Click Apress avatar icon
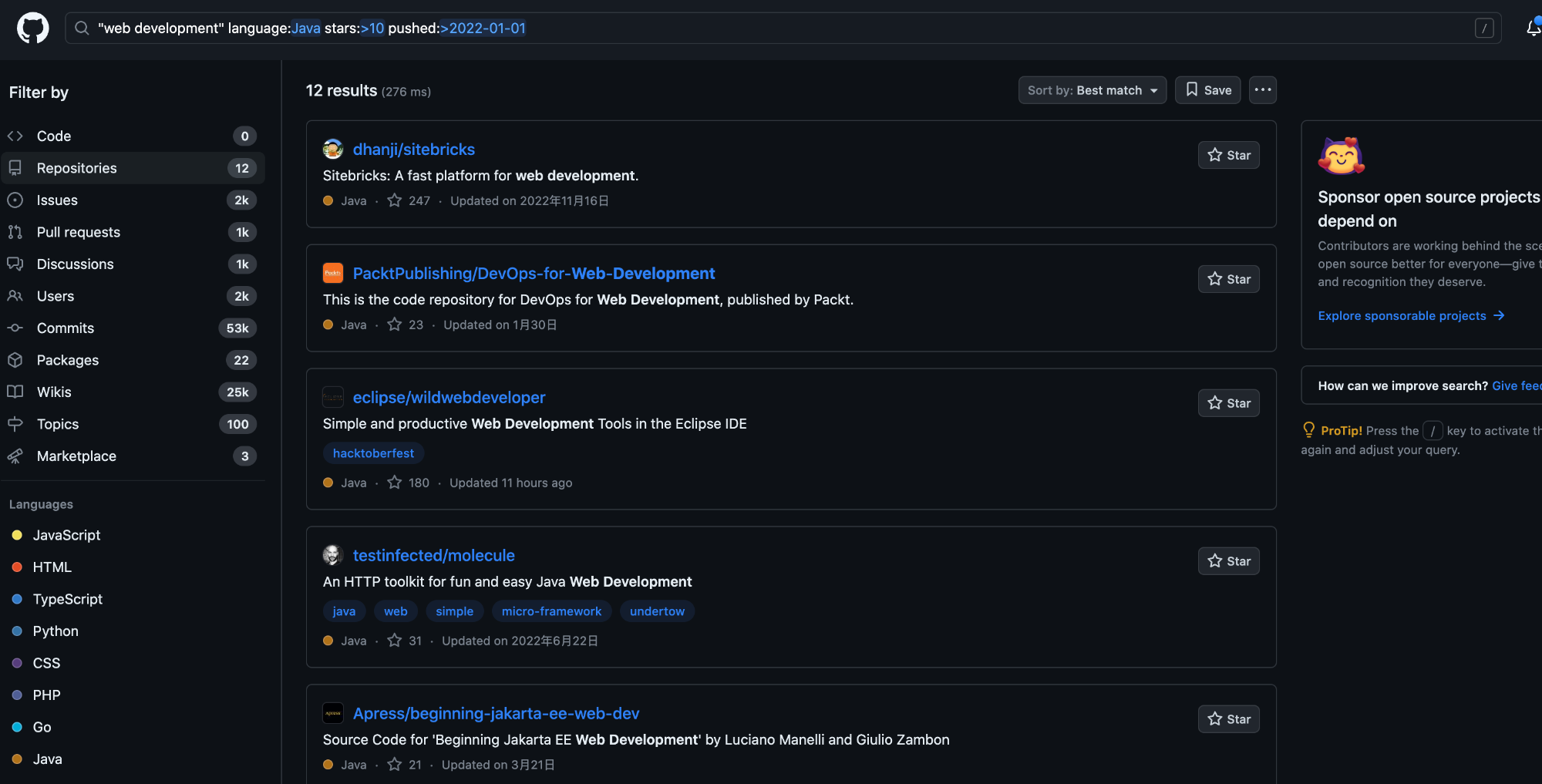1542x784 pixels. click(333, 713)
